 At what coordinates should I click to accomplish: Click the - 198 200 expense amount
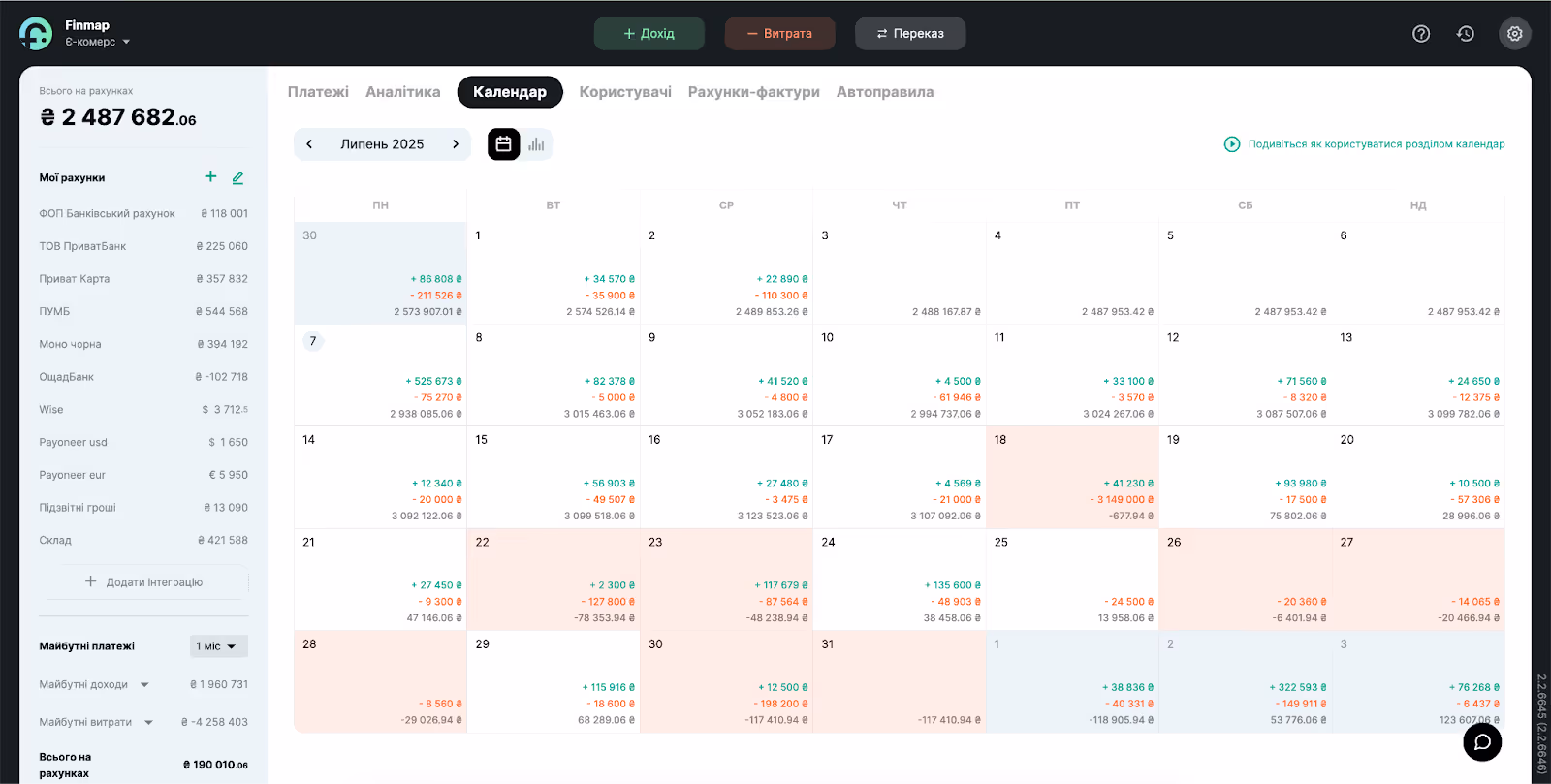(x=780, y=704)
